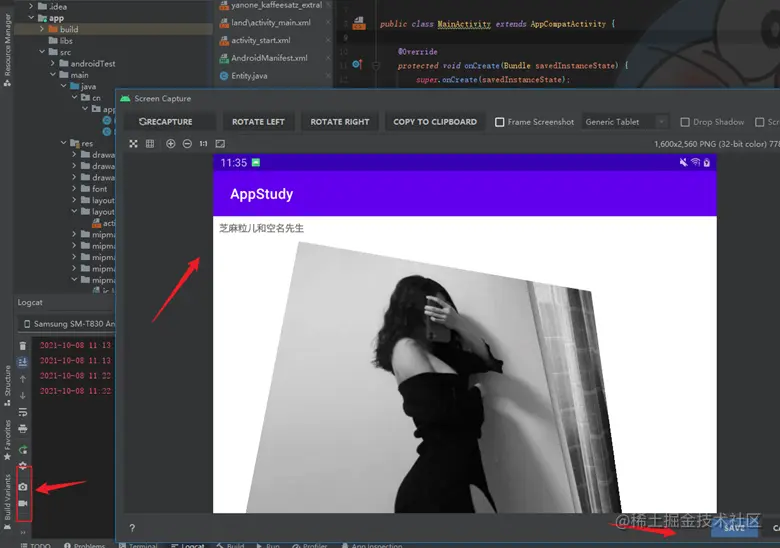This screenshot has height=548, width=780.
Task: Expand the font folder chevron
Action: click(x=74, y=188)
